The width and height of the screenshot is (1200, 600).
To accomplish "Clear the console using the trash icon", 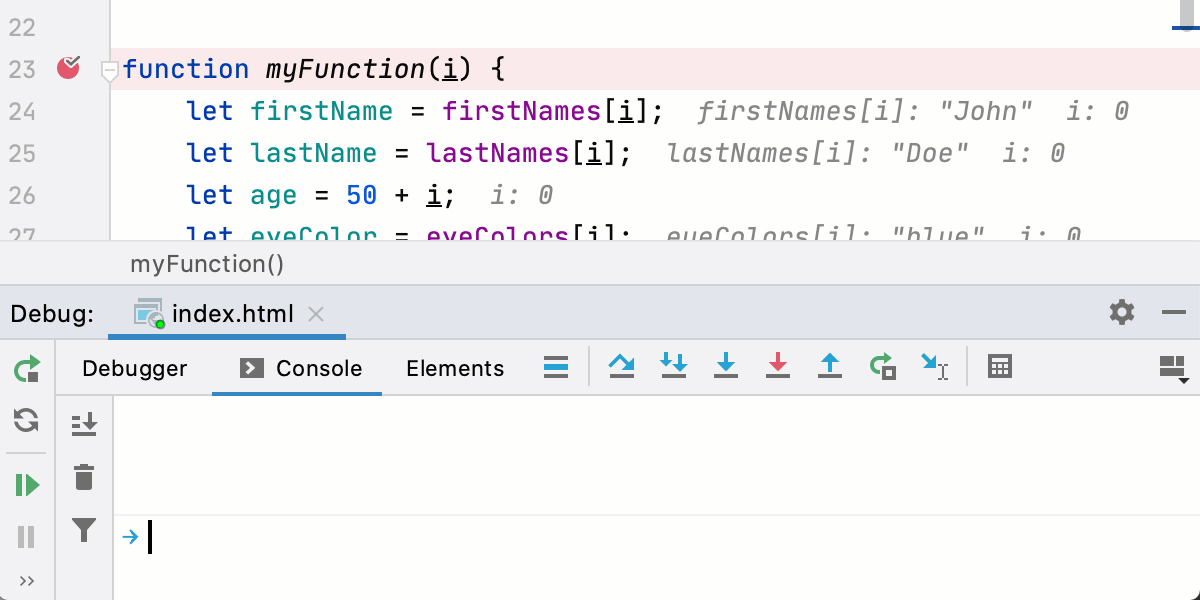I will 85,480.
